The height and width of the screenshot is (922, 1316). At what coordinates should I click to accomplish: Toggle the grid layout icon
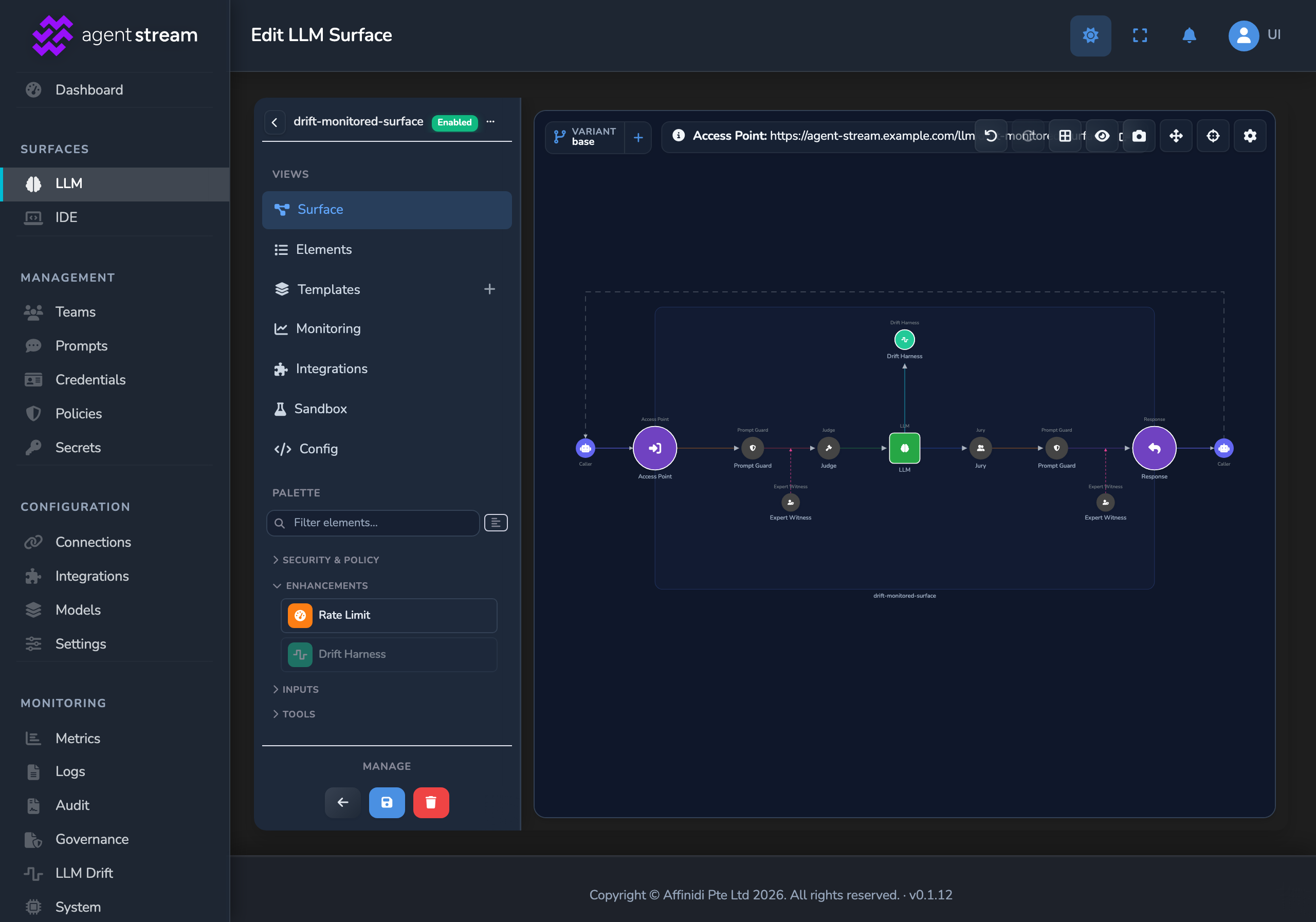1065,136
